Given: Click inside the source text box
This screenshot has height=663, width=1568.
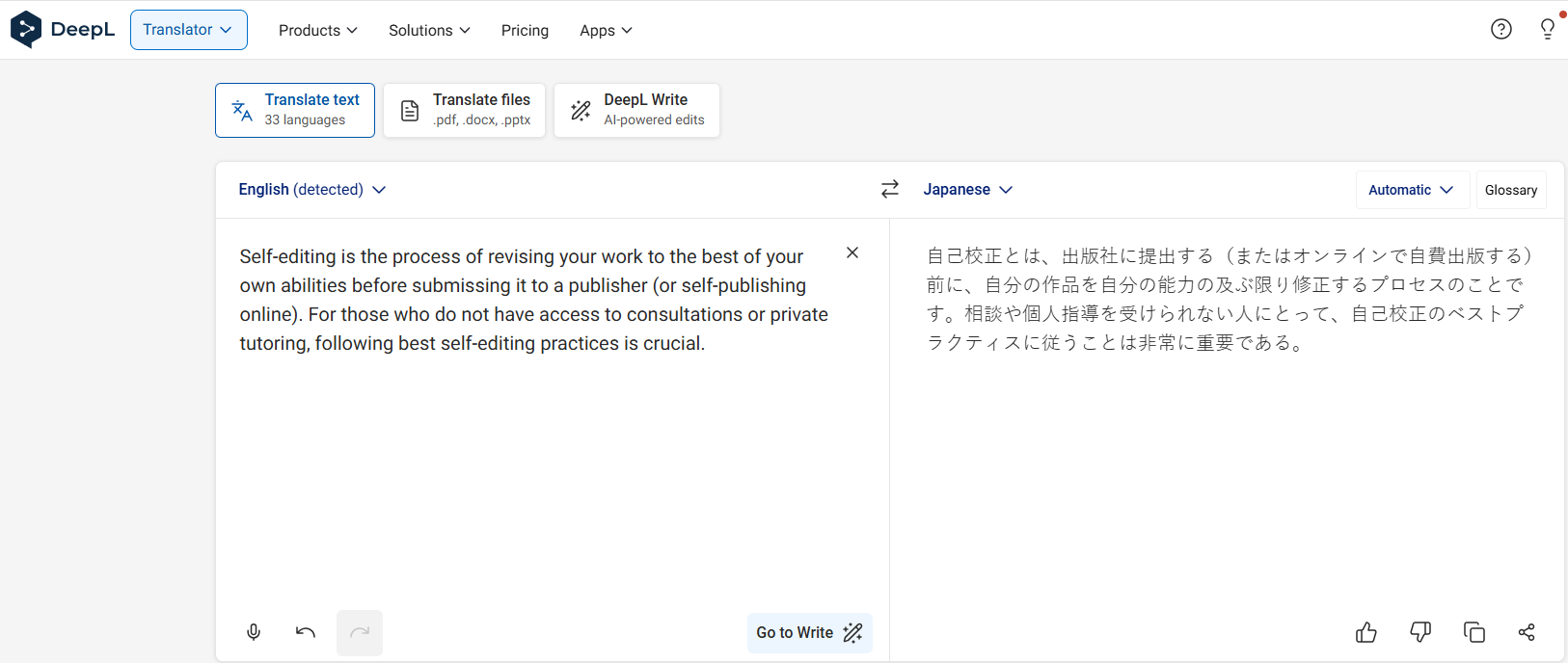Looking at the screenshot, I should tap(540, 463).
